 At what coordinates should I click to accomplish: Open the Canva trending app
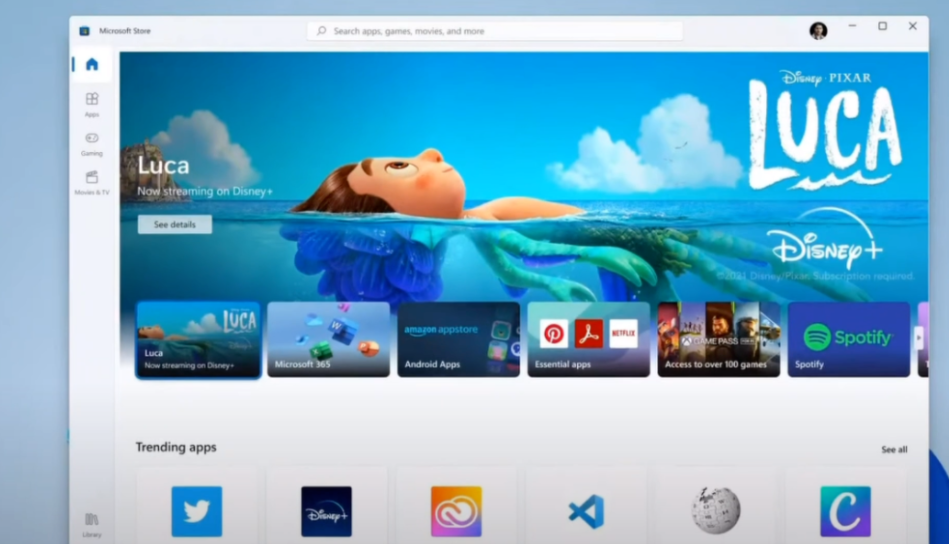[846, 511]
